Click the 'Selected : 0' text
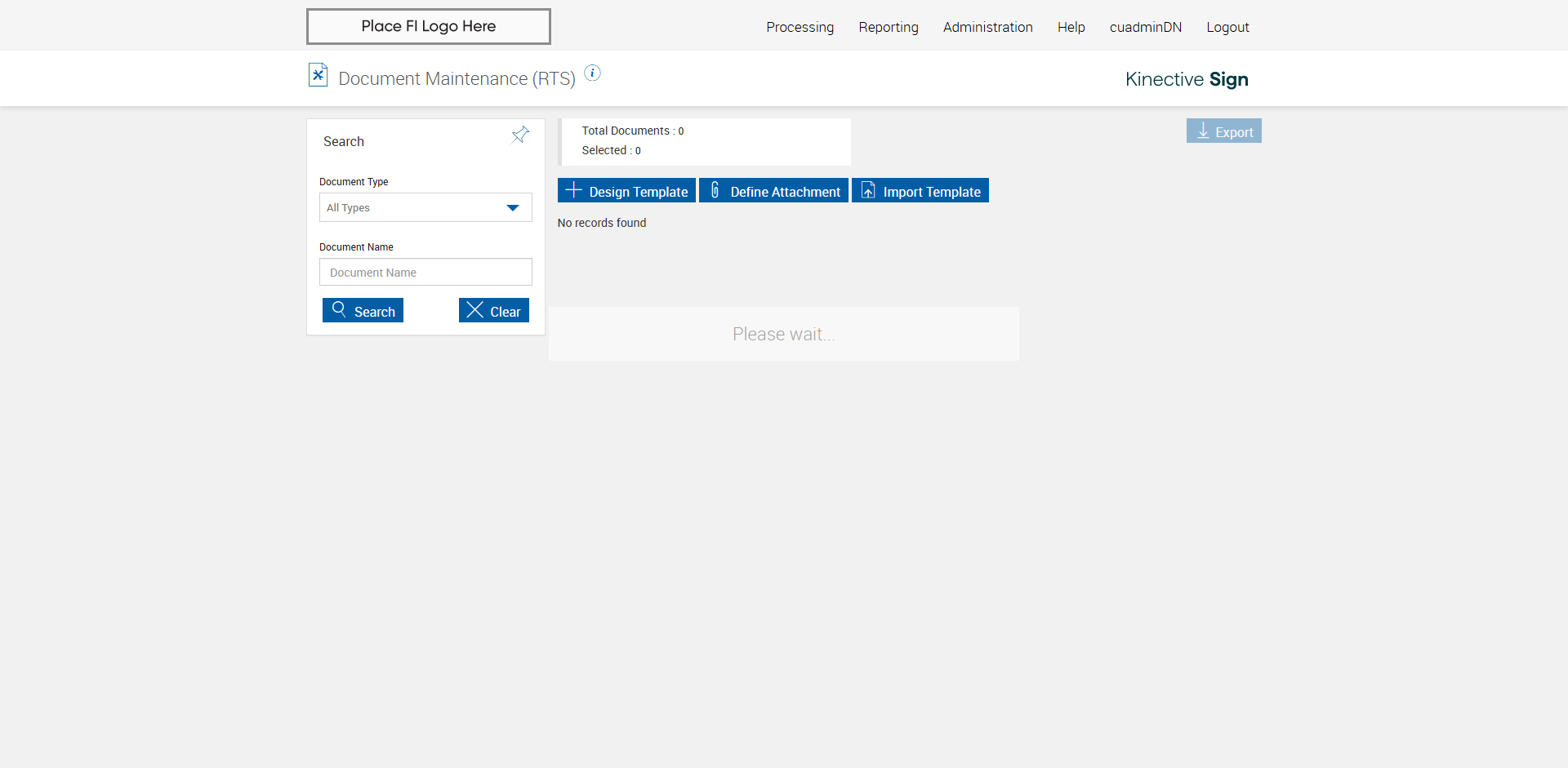The image size is (1568, 768). tap(611, 150)
